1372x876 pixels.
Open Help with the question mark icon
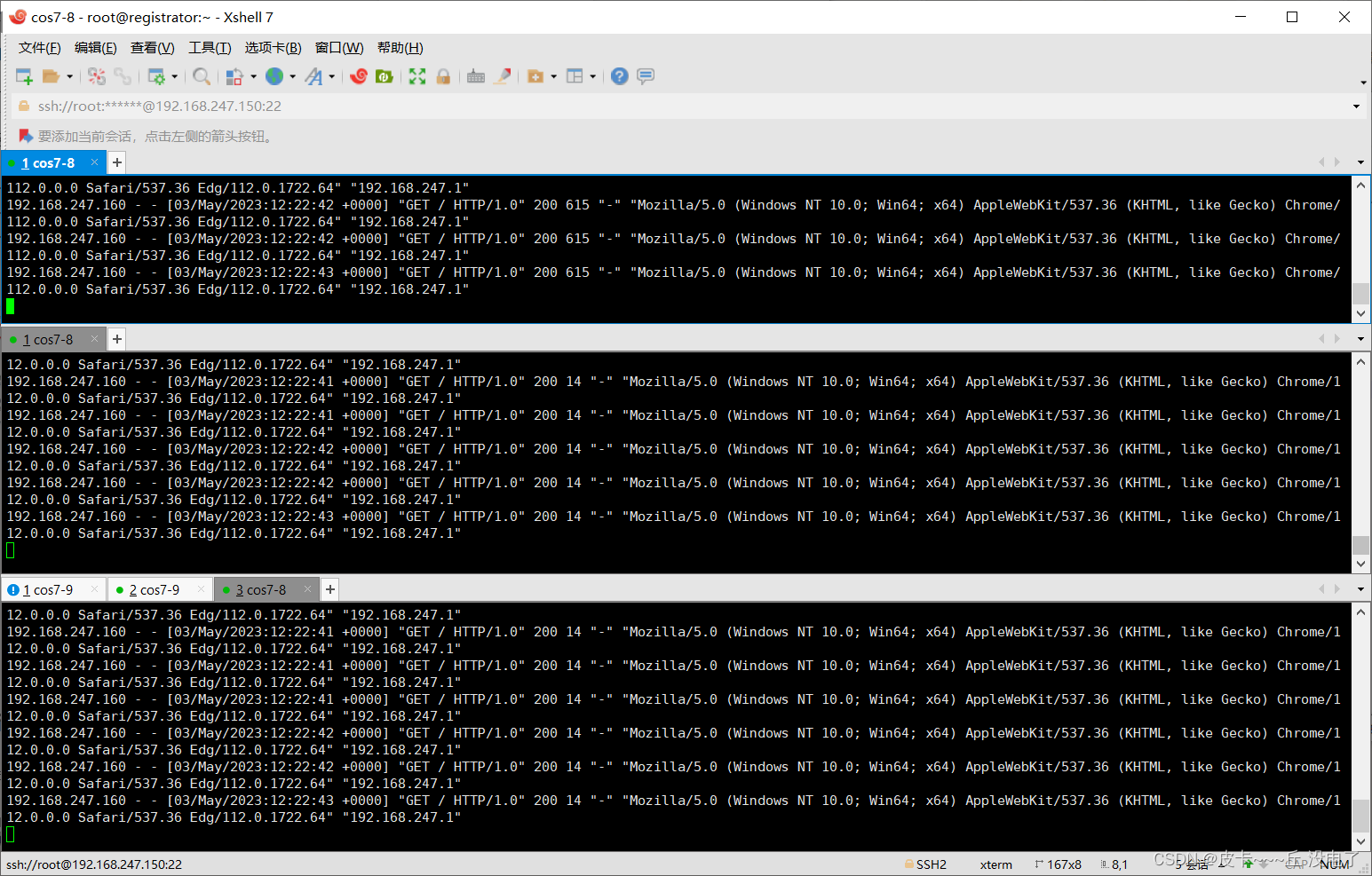[x=620, y=76]
